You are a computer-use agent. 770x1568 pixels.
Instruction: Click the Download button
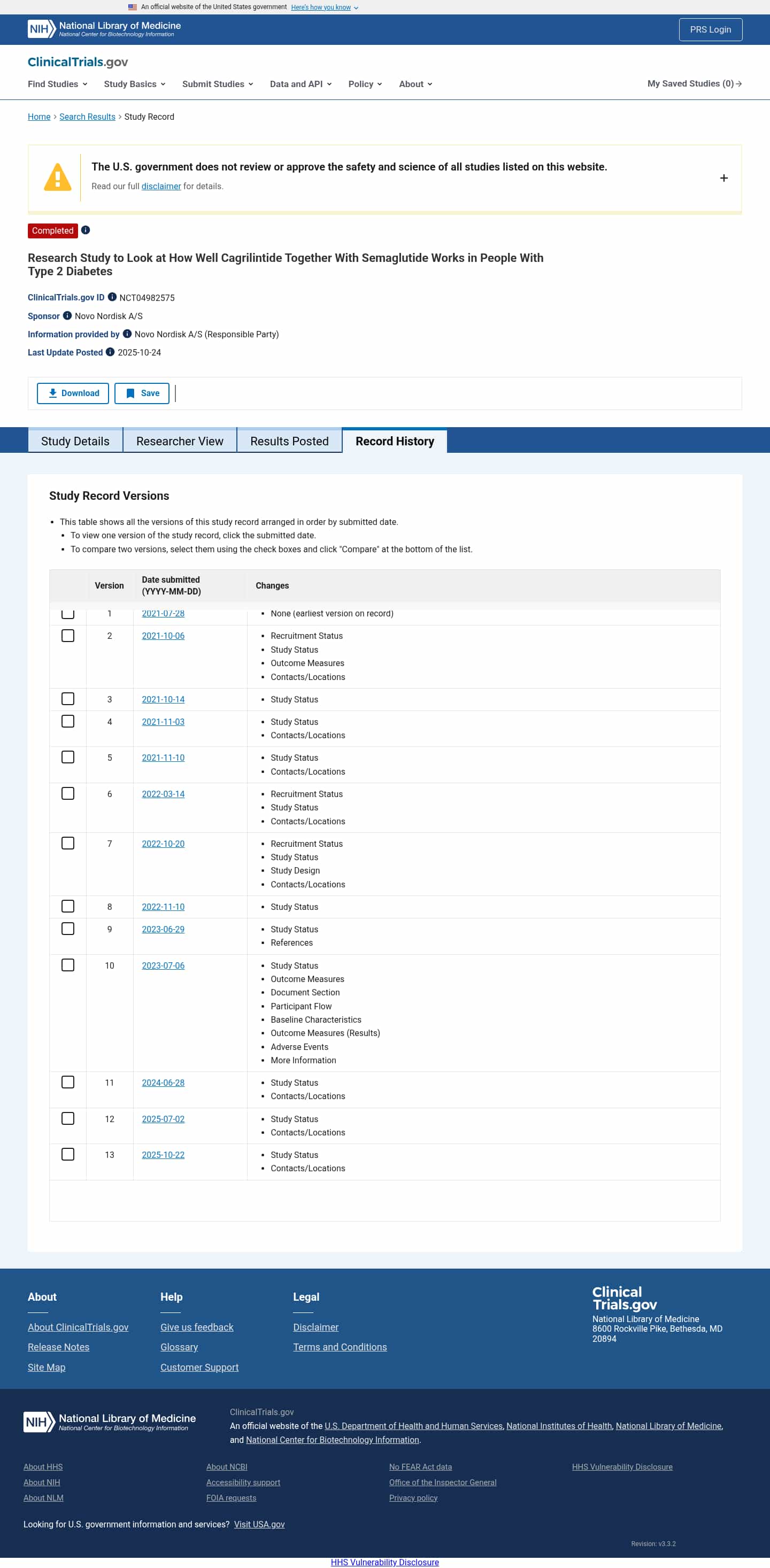click(73, 393)
